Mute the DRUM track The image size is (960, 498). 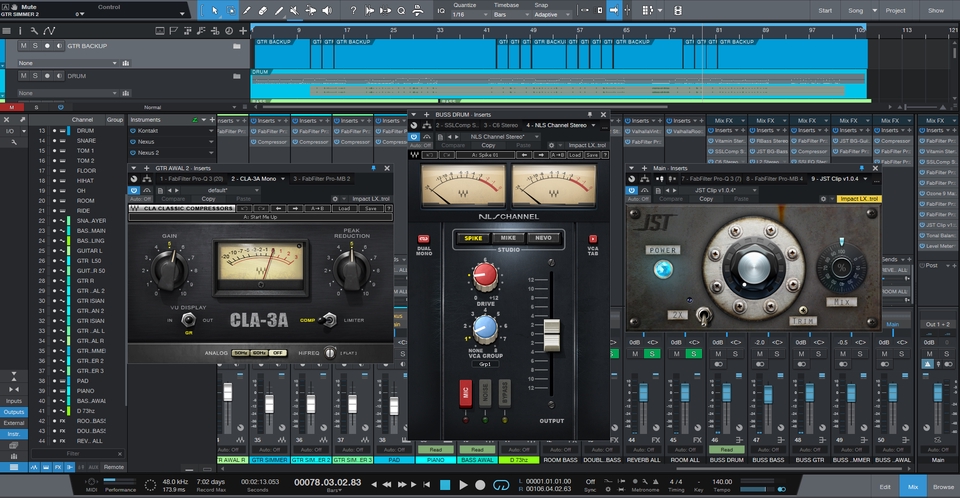click(24, 76)
